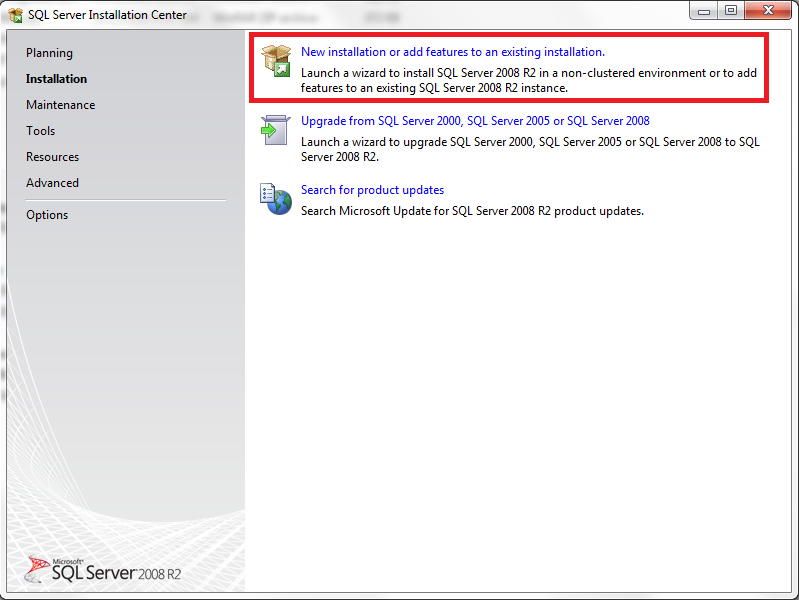Open the Maintenance section
Viewport: 799px width, 600px height.
coord(61,105)
